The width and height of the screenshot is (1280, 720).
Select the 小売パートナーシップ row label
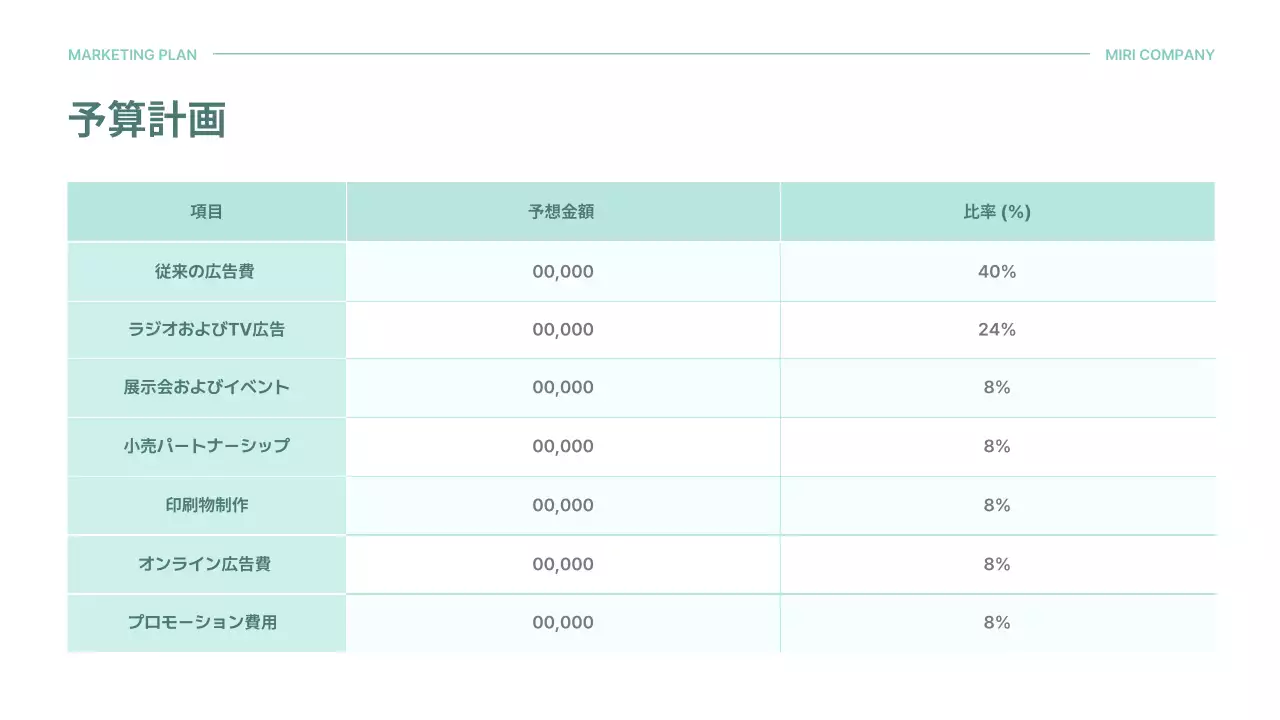pos(207,446)
